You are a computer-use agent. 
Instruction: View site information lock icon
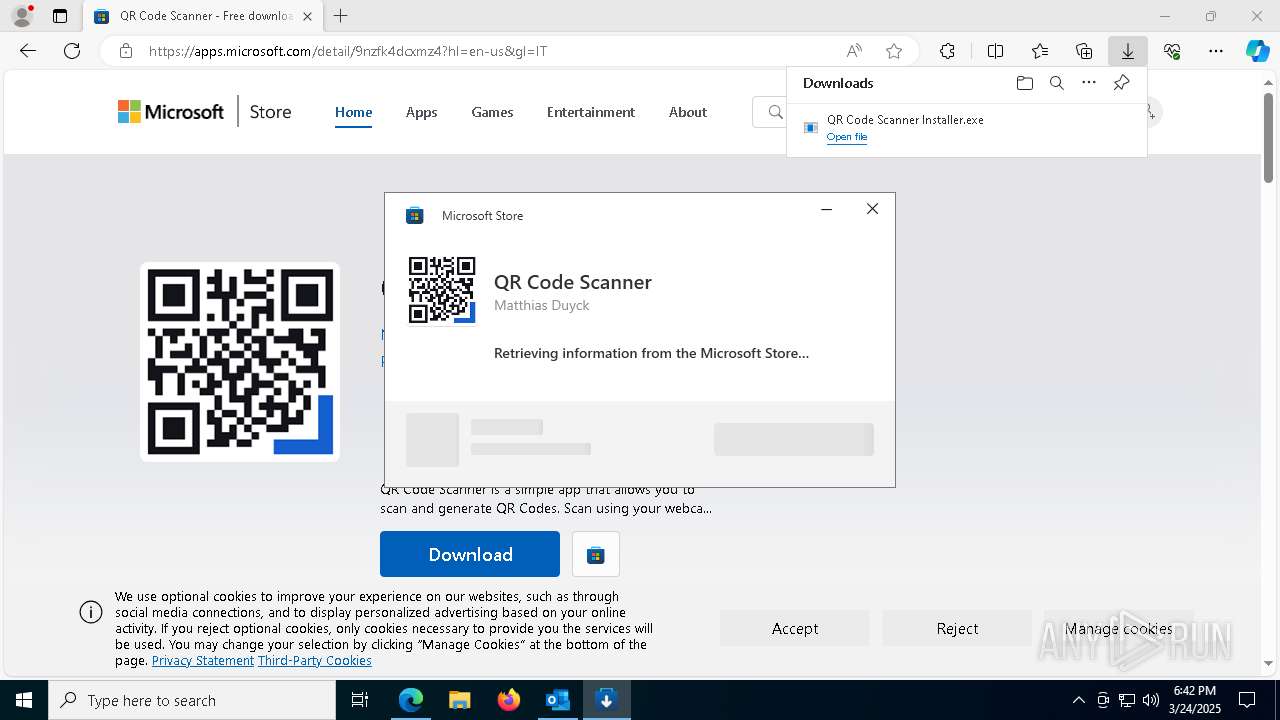tap(126, 51)
